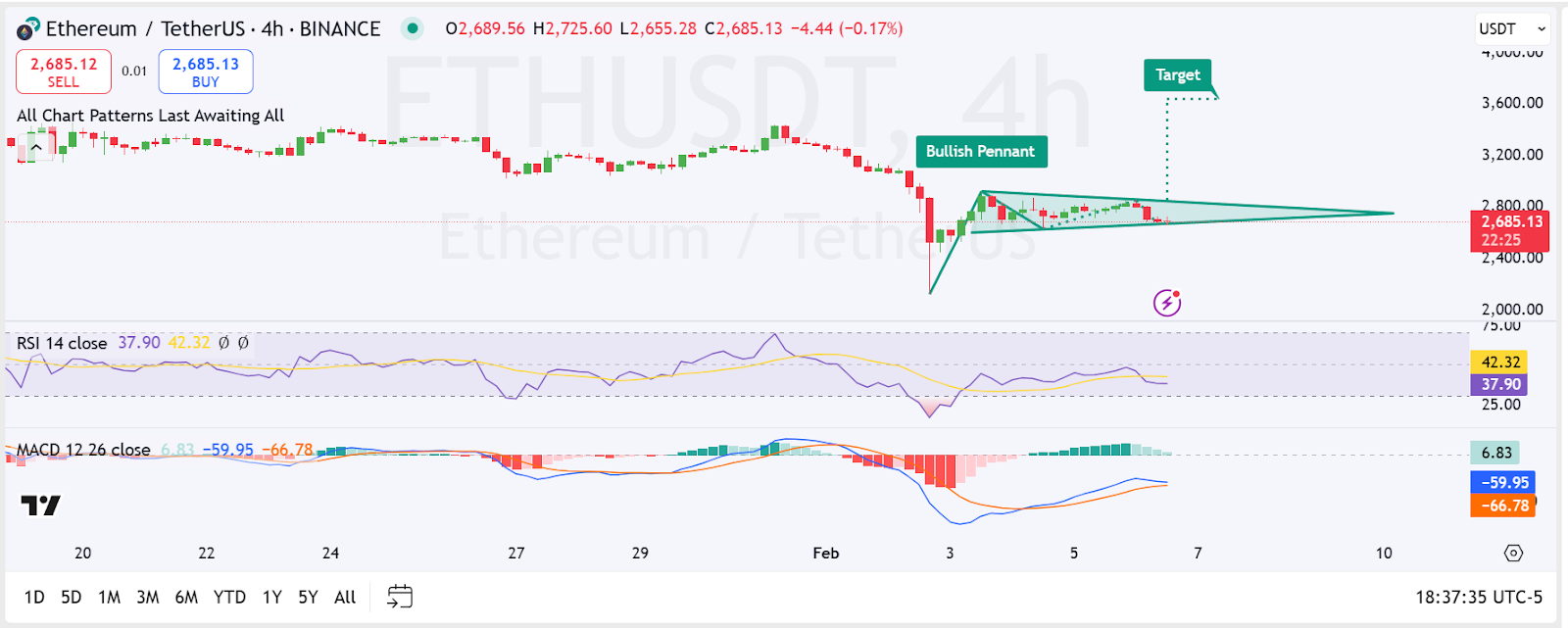Click the 25.00 RSI axis label
1568x628 pixels.
(x=1500, y=405)
